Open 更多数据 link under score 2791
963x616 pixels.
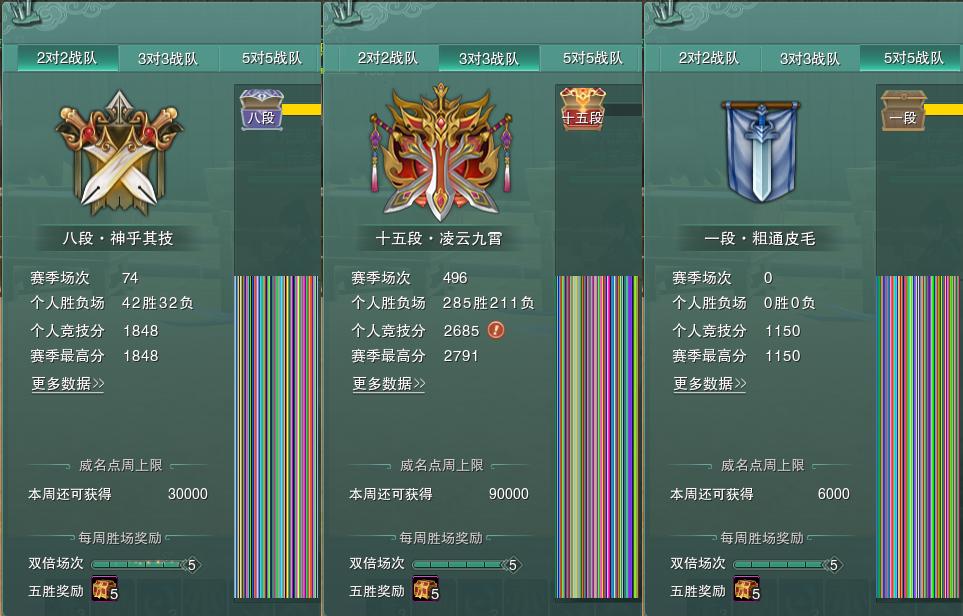pyautogui.click(x=389, y=384)
